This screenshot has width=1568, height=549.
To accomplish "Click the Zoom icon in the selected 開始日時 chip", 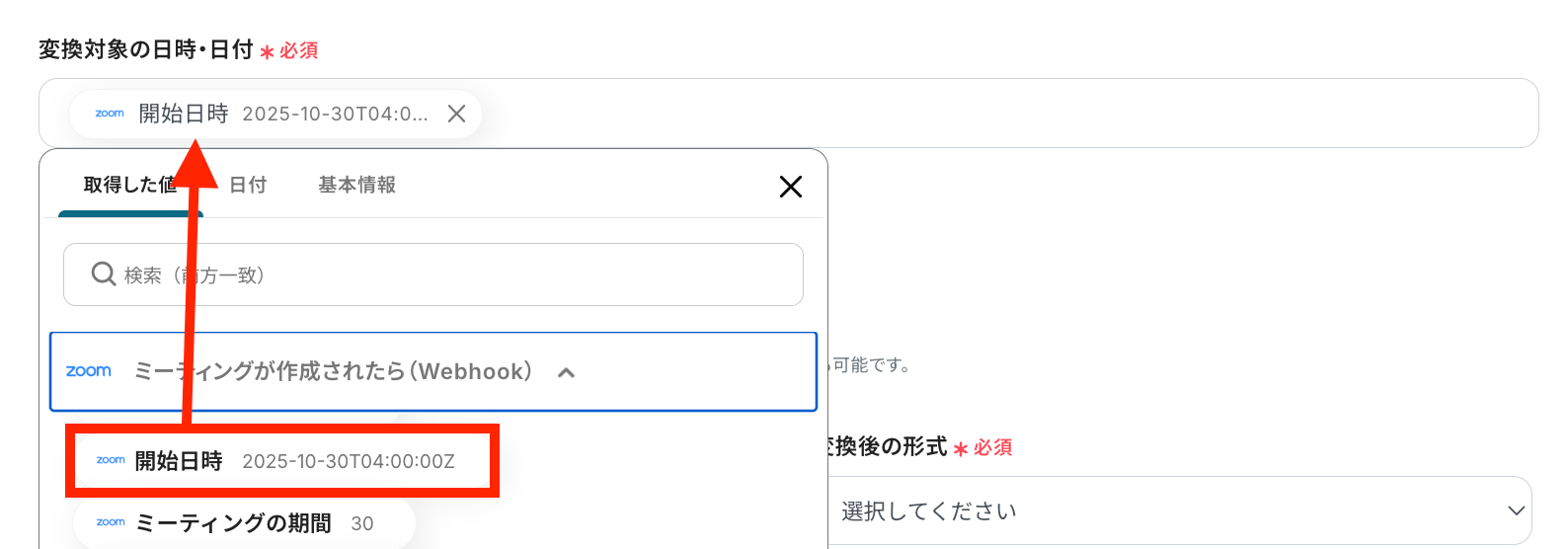I will (x=110, y=114).
